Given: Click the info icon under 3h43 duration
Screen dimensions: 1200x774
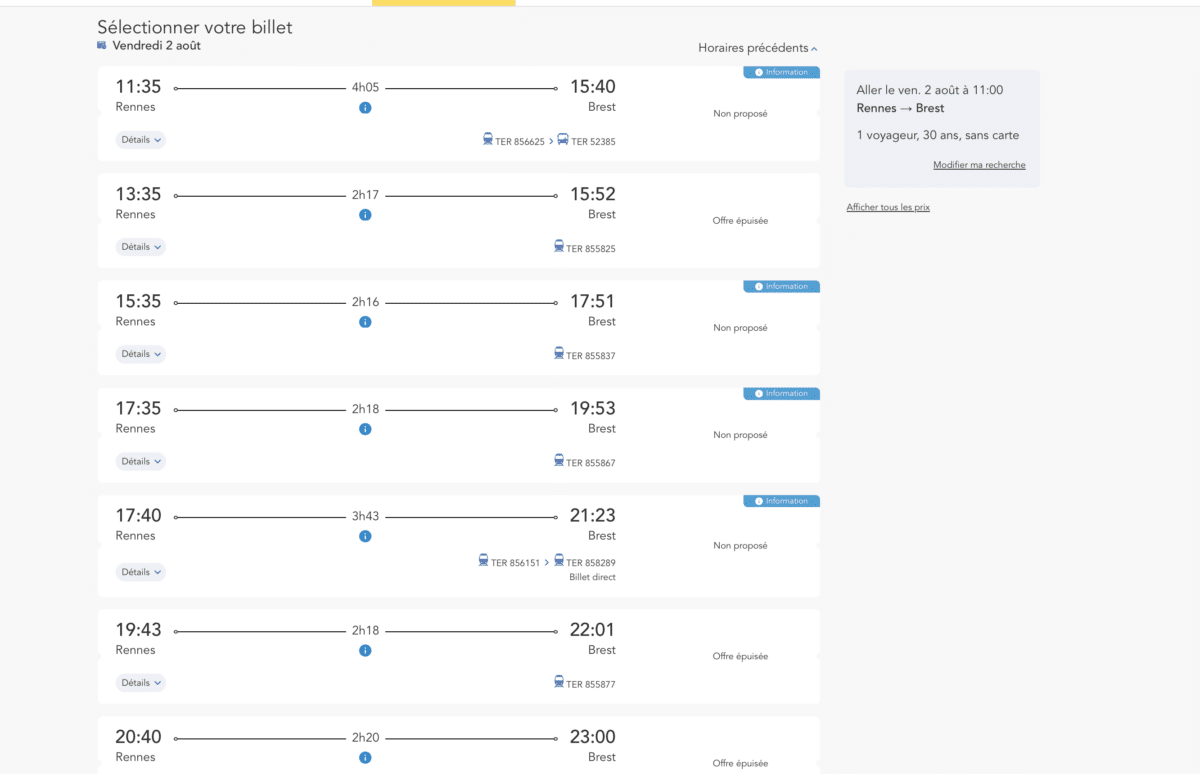Looking at the screenshot, I should point(365,536).
